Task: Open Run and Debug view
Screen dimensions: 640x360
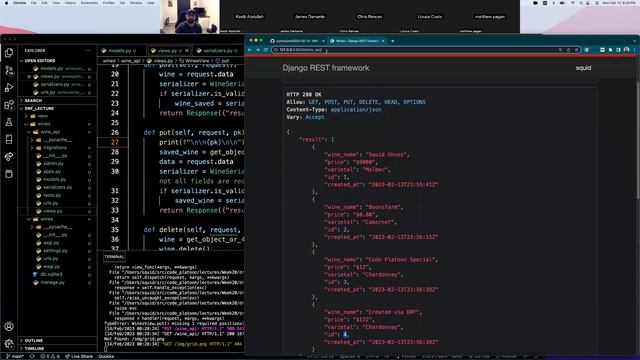Action: [9, 87]
